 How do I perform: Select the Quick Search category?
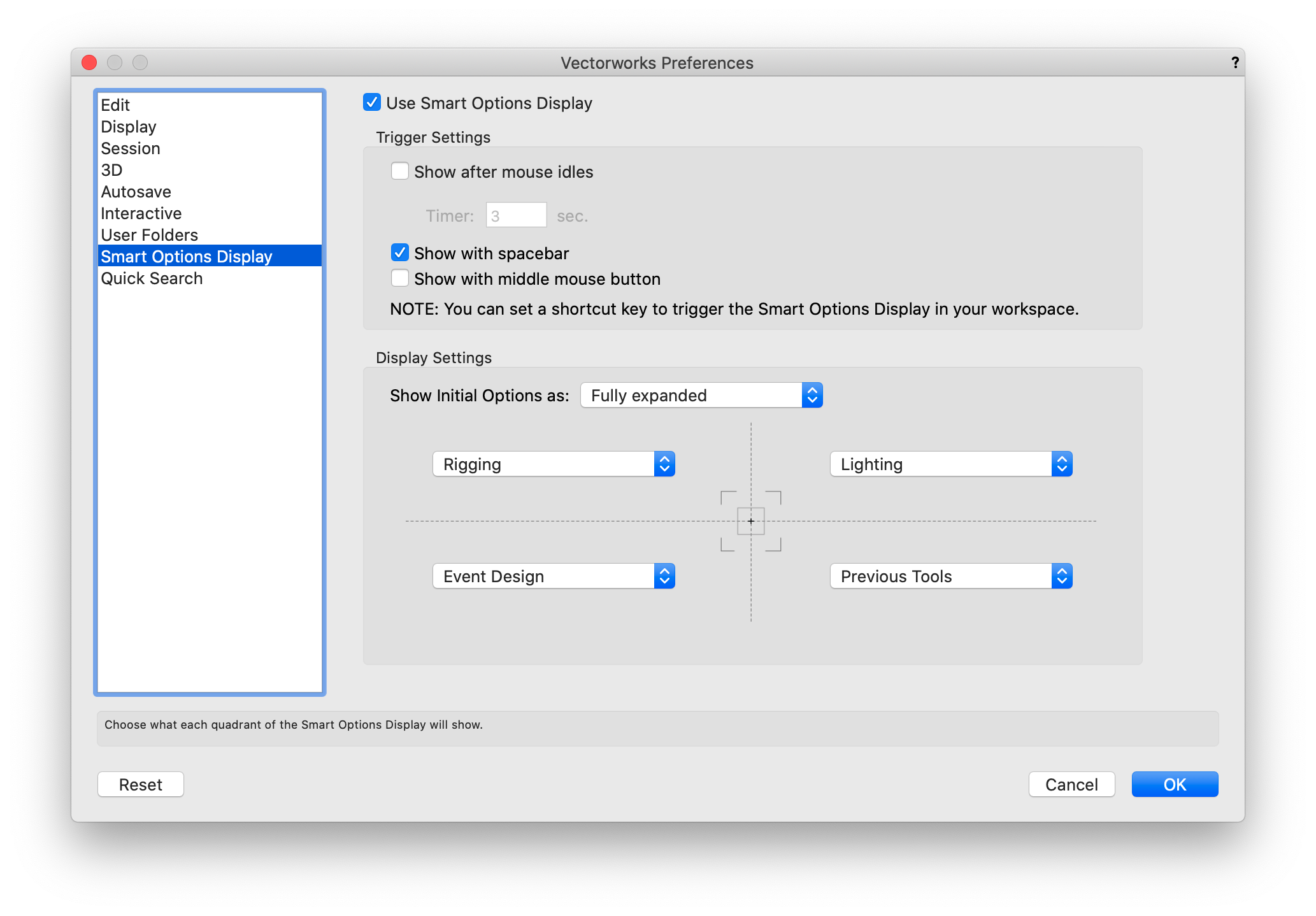click(152, 278)
